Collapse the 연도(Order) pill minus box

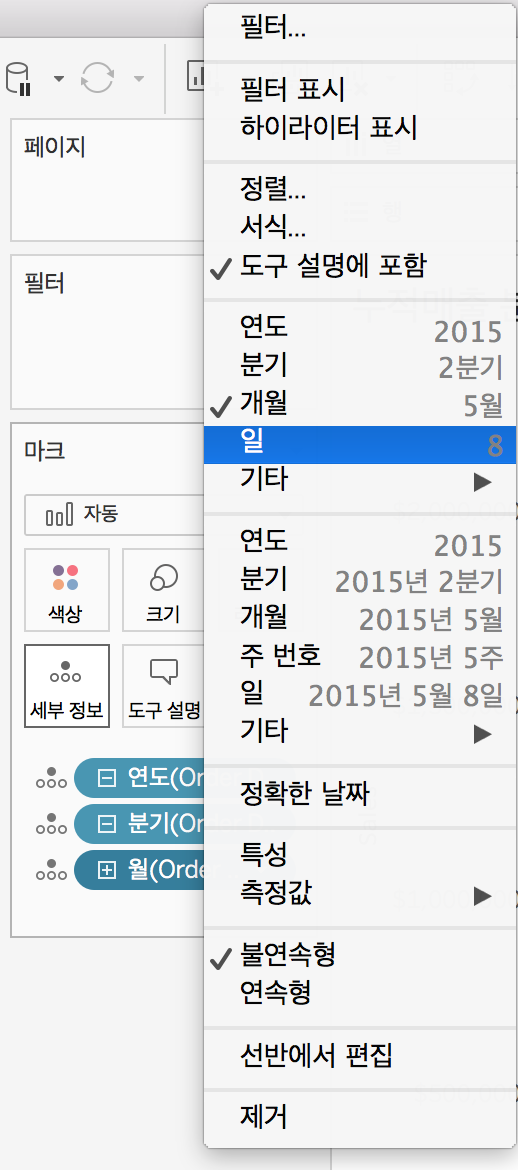(x=107, y=779)
